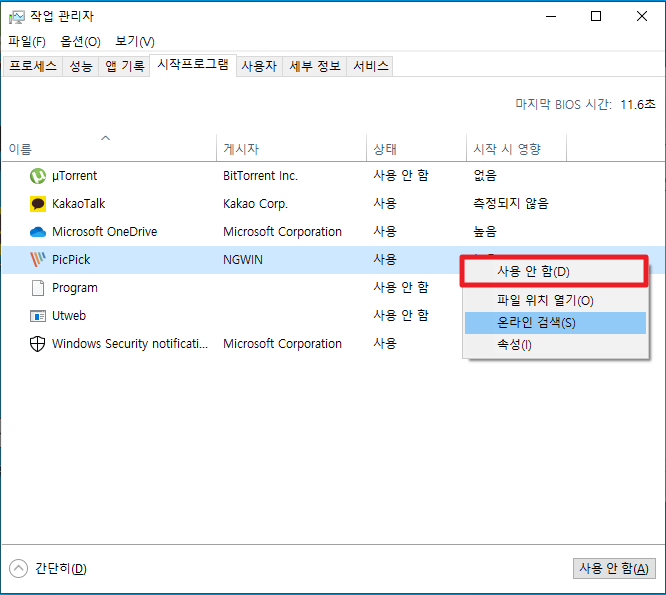Sort by the 이름 column header

click(x=109, y=149)
